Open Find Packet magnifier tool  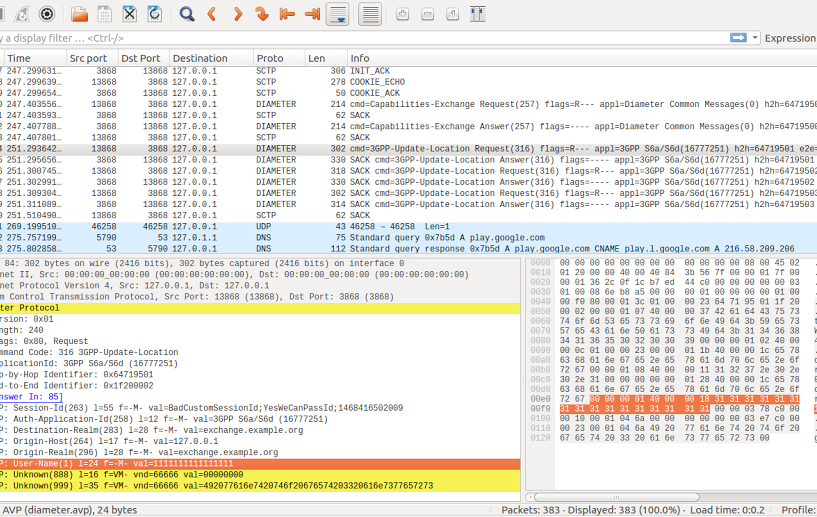pos(187,14)
